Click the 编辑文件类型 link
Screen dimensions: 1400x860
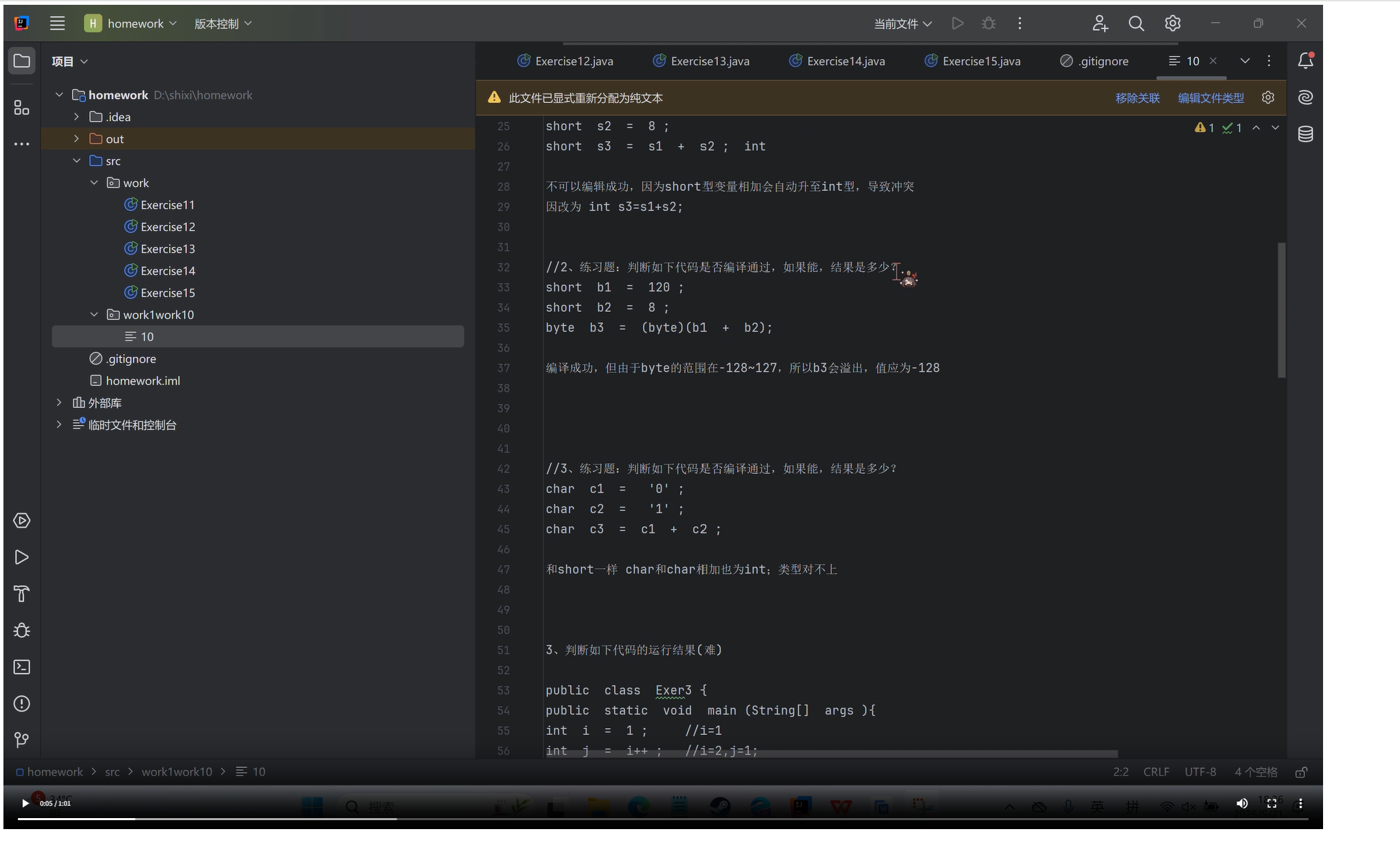pos(1210,98)
